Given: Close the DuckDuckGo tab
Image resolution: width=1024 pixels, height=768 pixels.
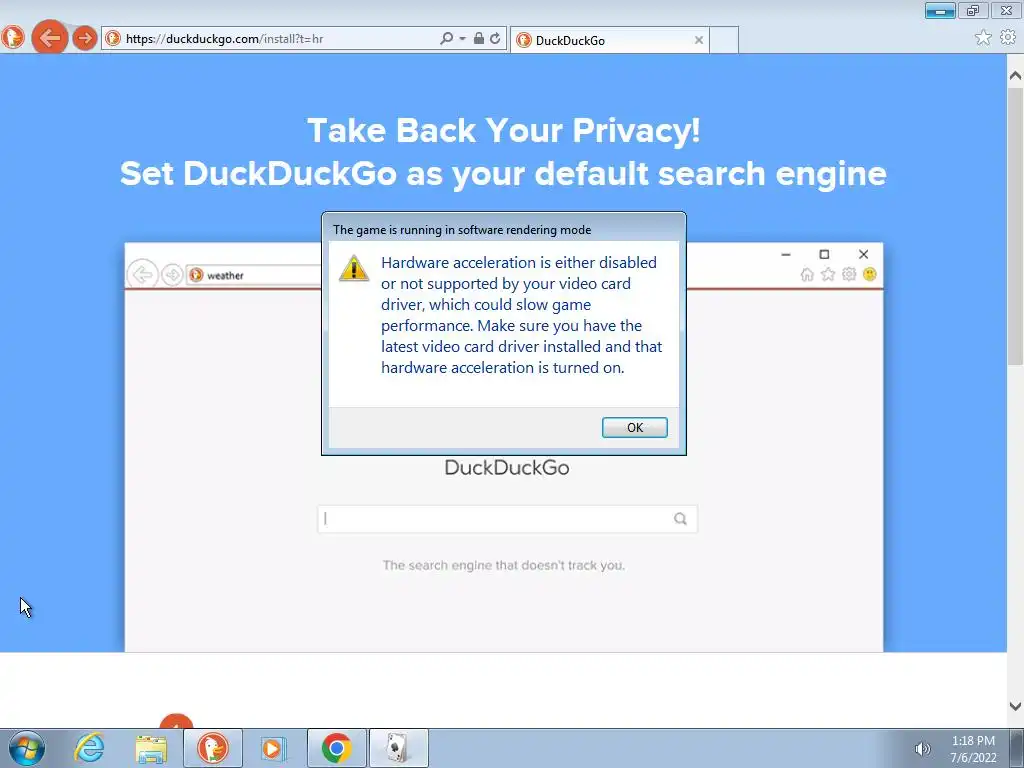Looking at the screenshot, I should click(699, 40).
